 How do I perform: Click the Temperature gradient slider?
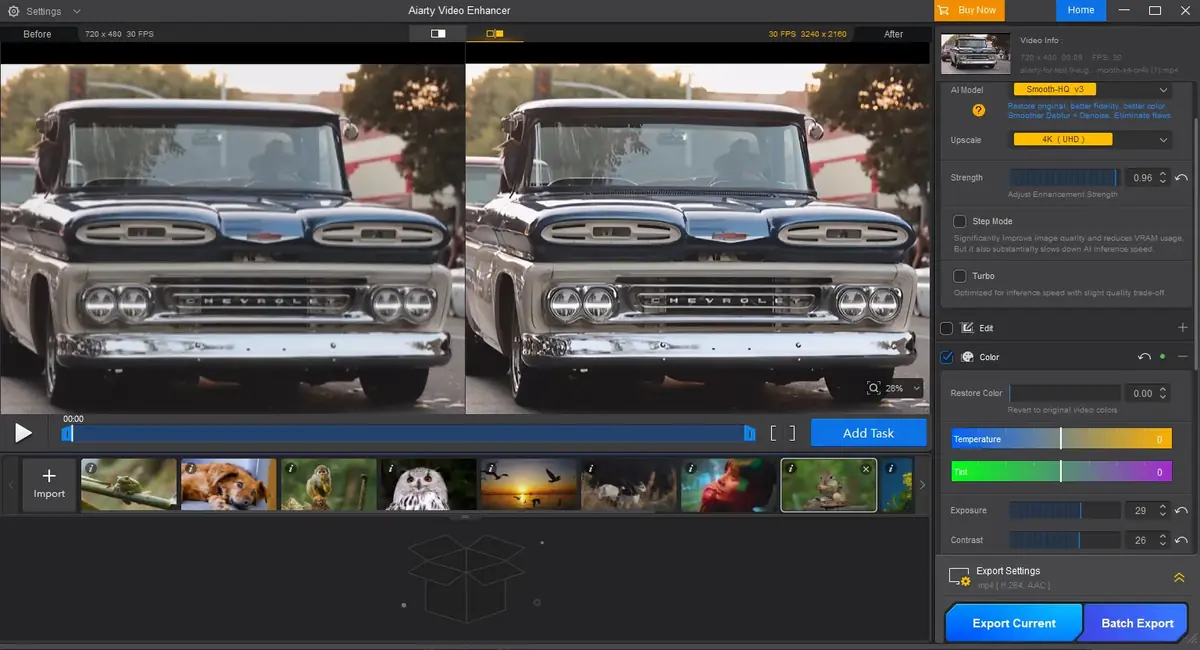(x=1060, y=439)
